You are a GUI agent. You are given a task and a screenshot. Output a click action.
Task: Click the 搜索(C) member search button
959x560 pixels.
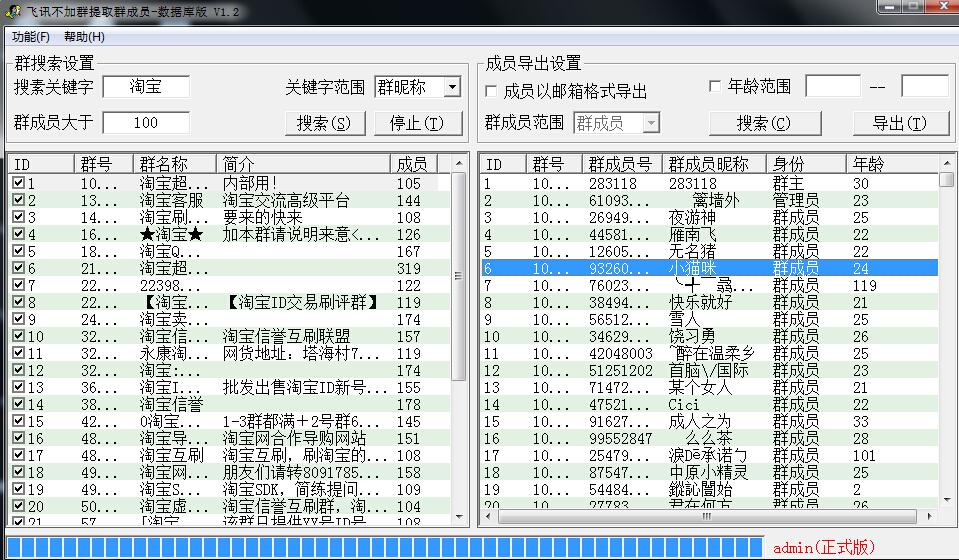763,123
